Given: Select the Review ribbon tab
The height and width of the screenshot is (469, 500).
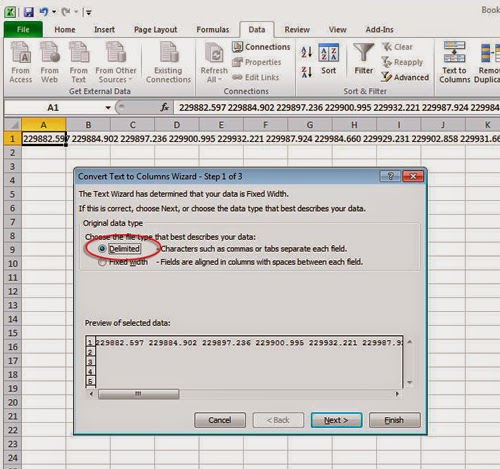Looking at the screenshot, I should tap(297, 30).
